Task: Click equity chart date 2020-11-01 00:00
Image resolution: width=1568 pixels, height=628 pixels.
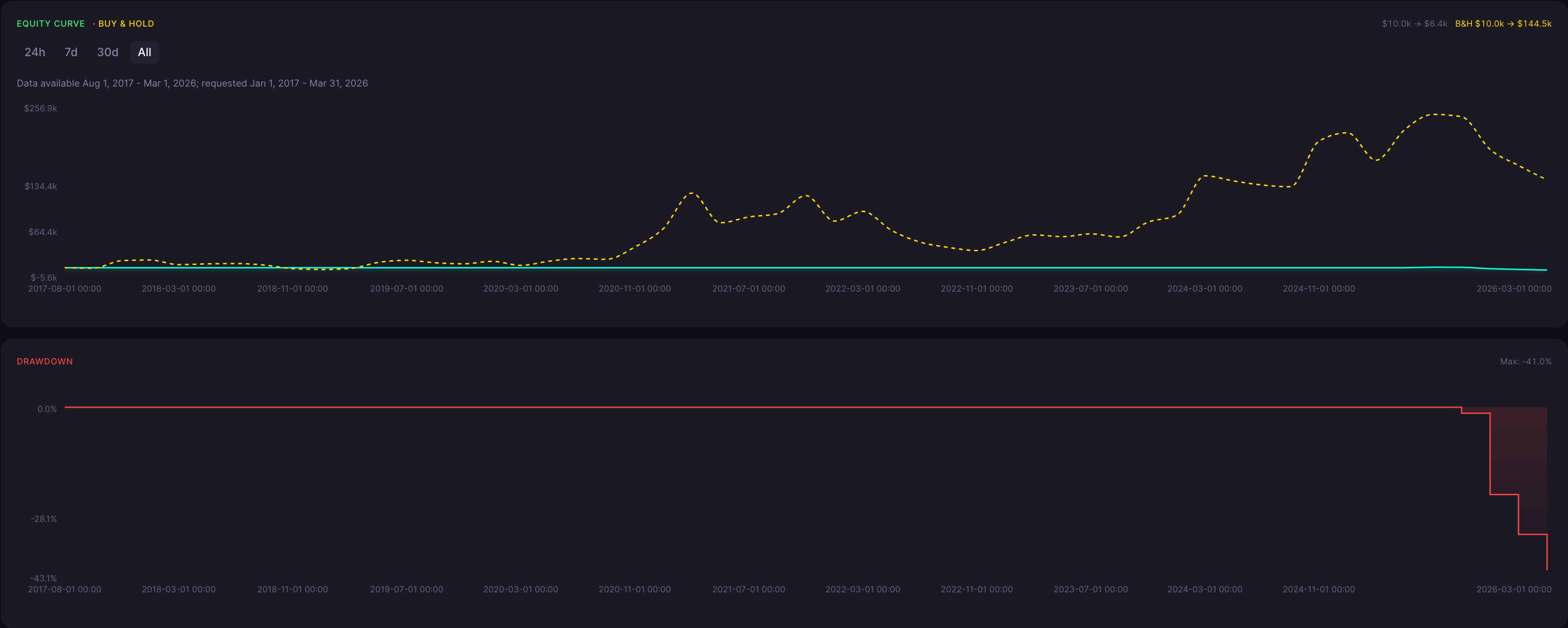Action: tap(634, 288)
